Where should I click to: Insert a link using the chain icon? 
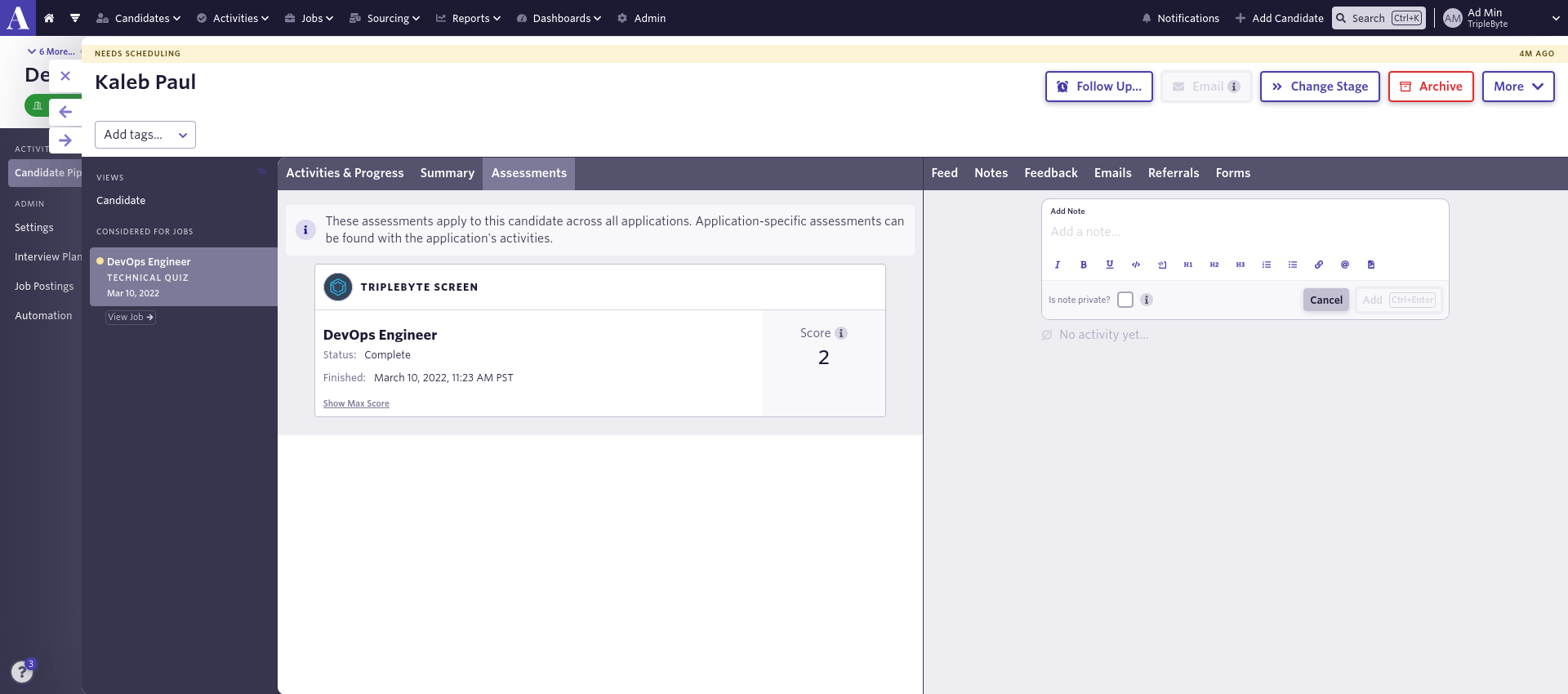coord(1318,265)
